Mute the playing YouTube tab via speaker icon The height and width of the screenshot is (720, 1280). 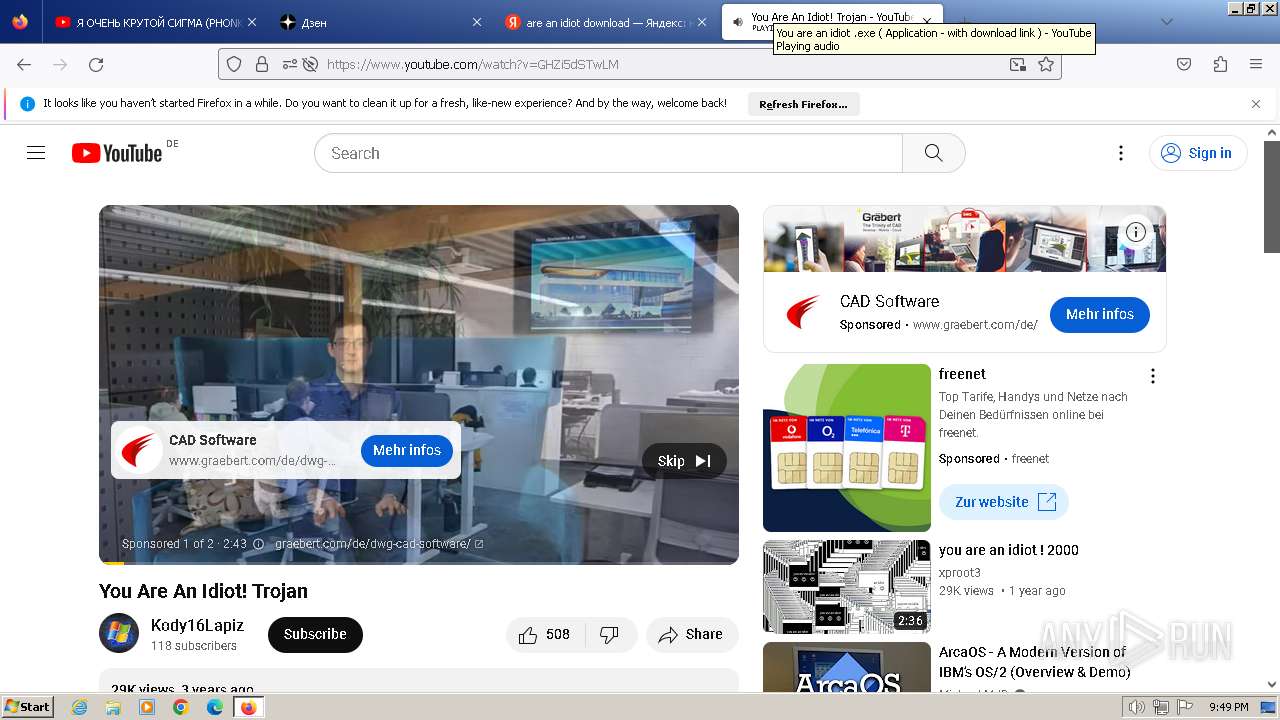pyautogui.click(x=737, y=22)
